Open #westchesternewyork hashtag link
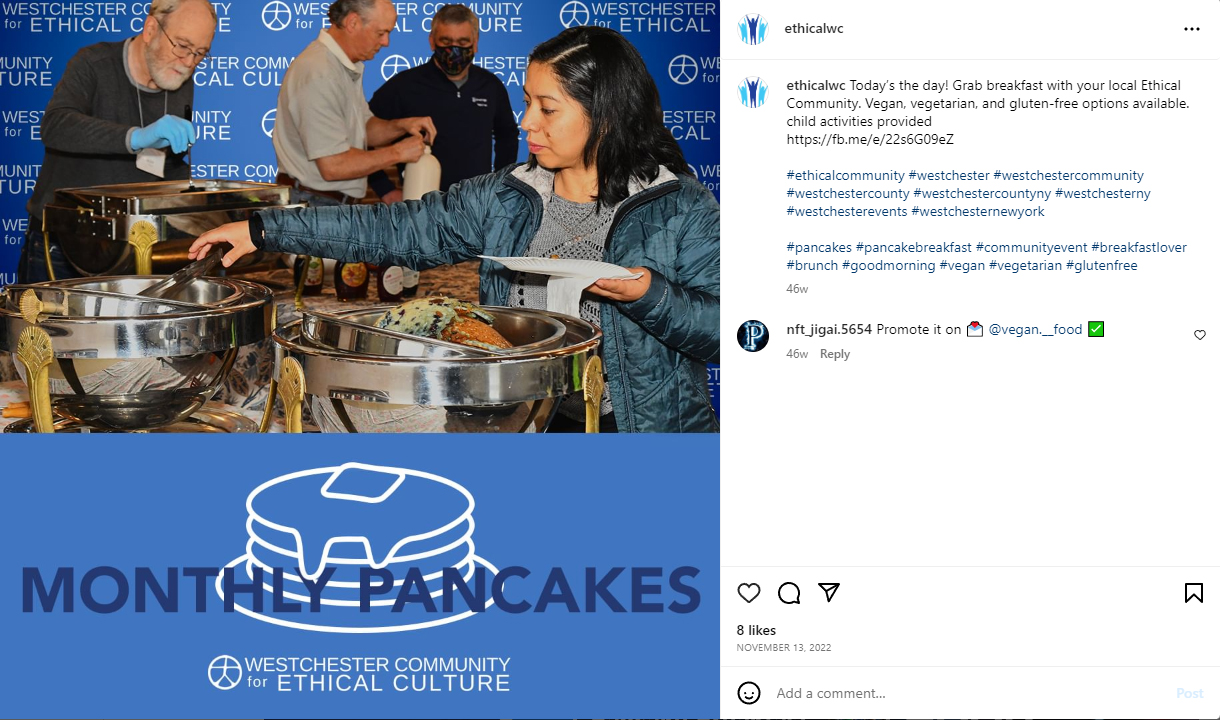This screenshot has height=720, width=1220. click(978, 211)
